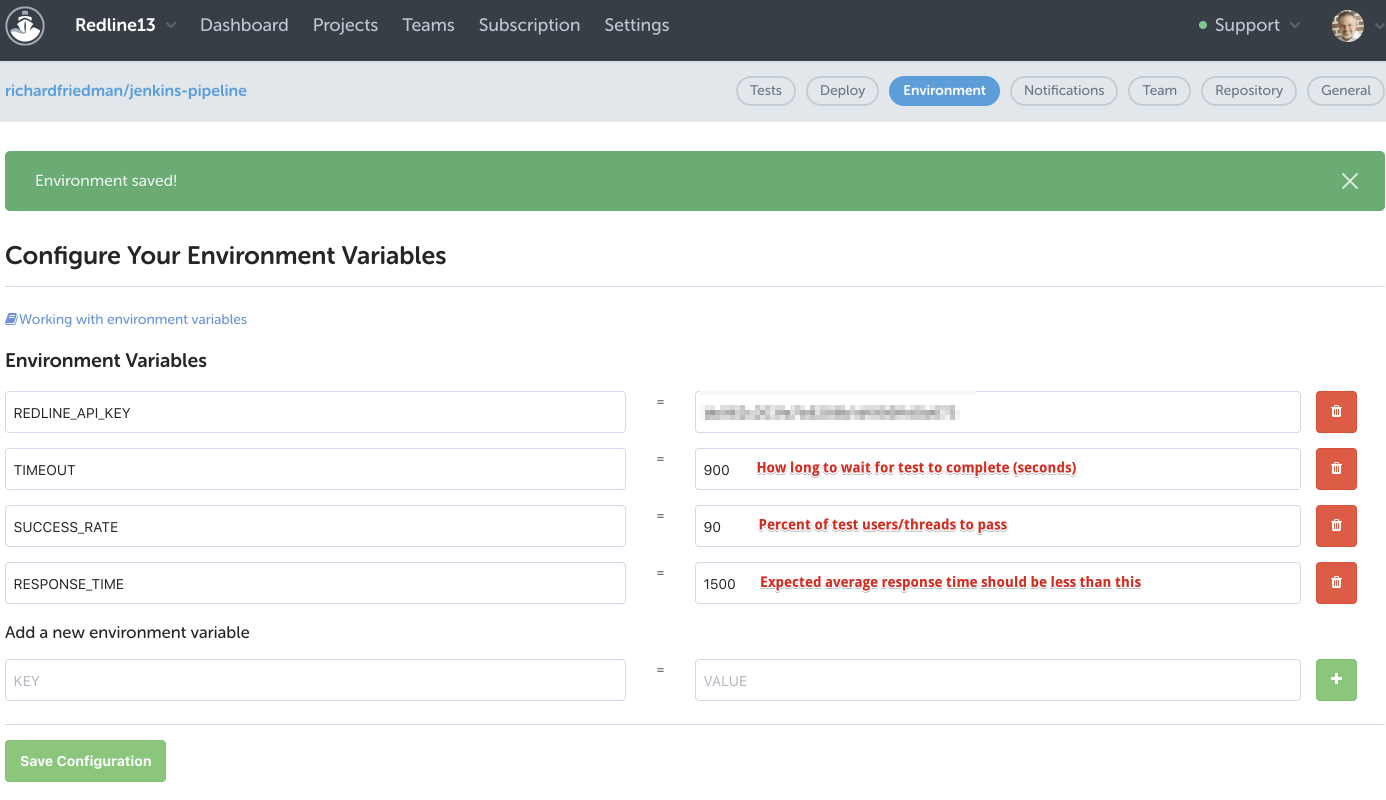The height and width of the screenshot is (800, 1386).
Task: Open Settings in the top navigation
Action: (636, 25)
